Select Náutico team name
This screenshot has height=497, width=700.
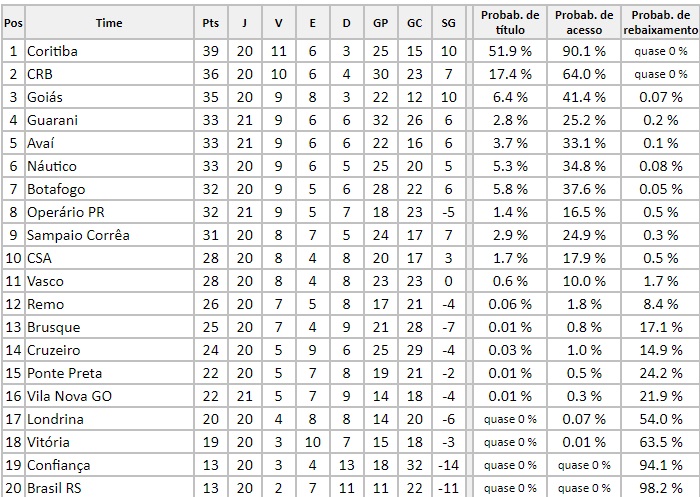(x=52, y=166)
